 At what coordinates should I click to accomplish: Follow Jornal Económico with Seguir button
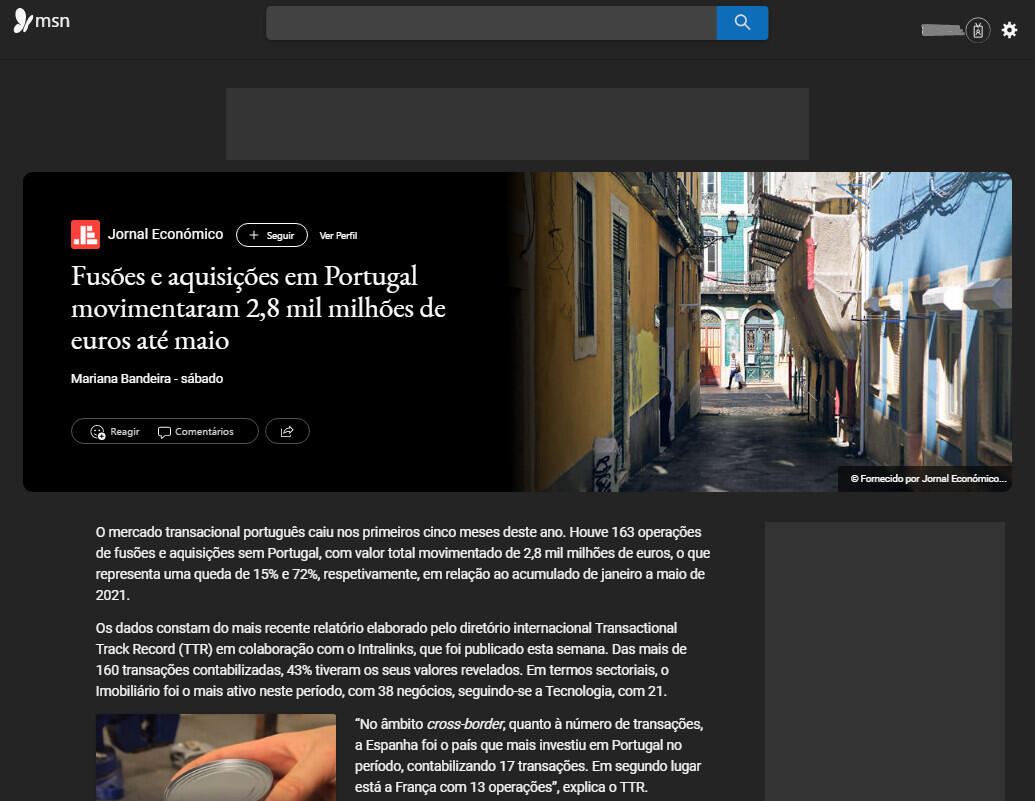271,235
